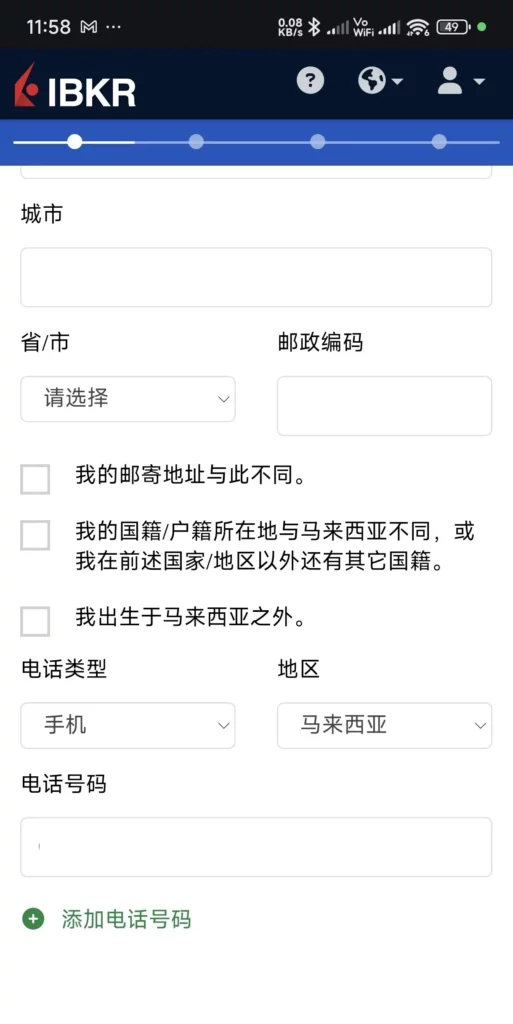Focus the 城市 text field
513x1024 pixels.
click(x=256, y=277)
